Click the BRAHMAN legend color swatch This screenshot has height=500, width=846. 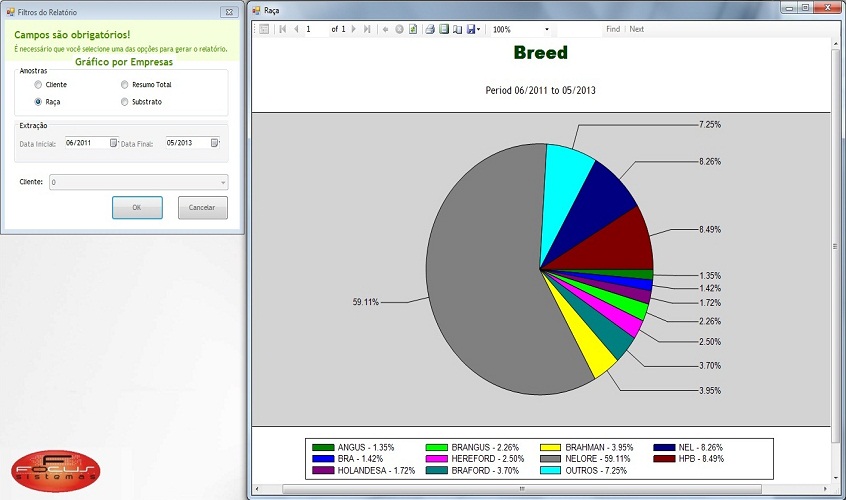[x=550, y=448]
